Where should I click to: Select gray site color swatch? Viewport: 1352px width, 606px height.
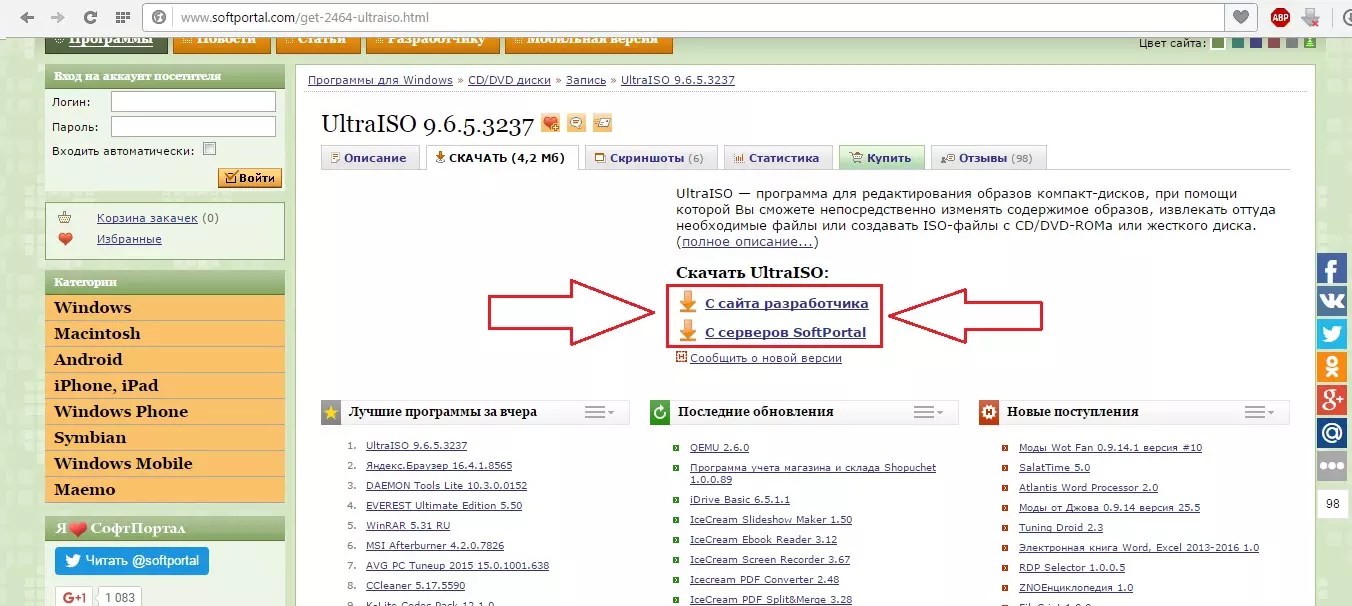click(x=1292, y=42)
